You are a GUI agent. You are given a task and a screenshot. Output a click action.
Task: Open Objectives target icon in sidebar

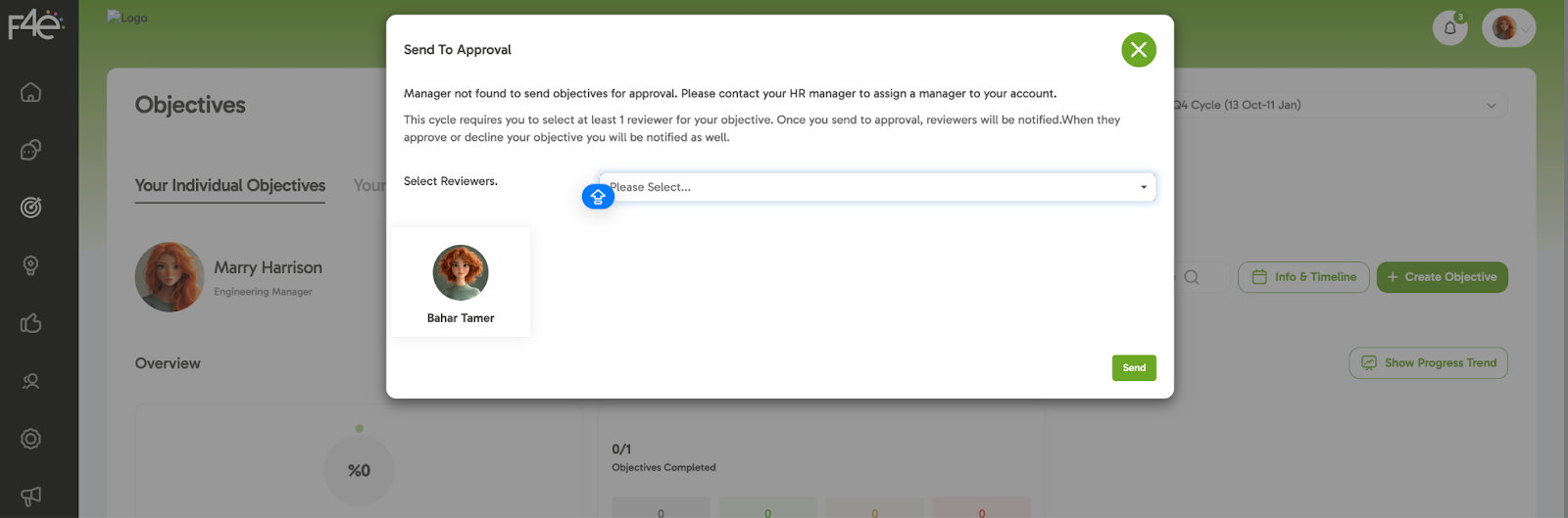(31, 208)
